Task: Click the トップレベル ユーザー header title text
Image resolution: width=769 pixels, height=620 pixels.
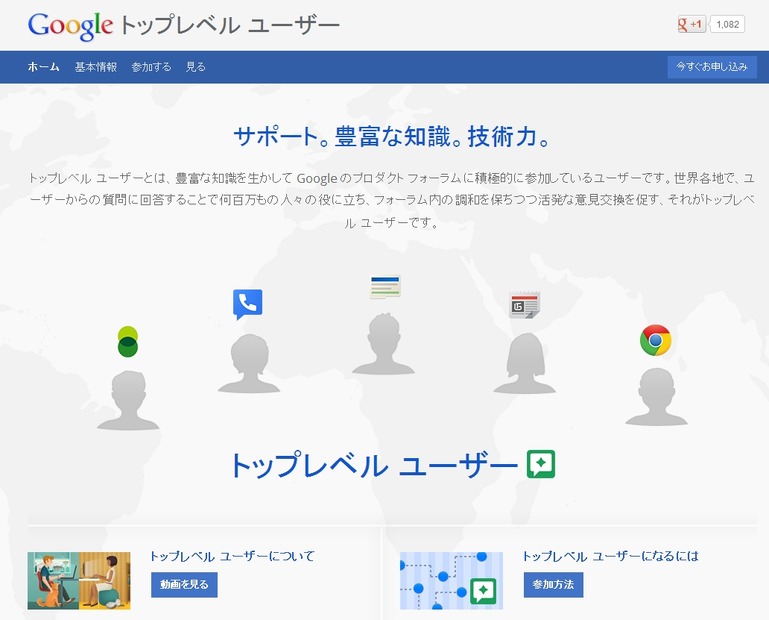Action: pyautogui.click(x=229, y=26)
